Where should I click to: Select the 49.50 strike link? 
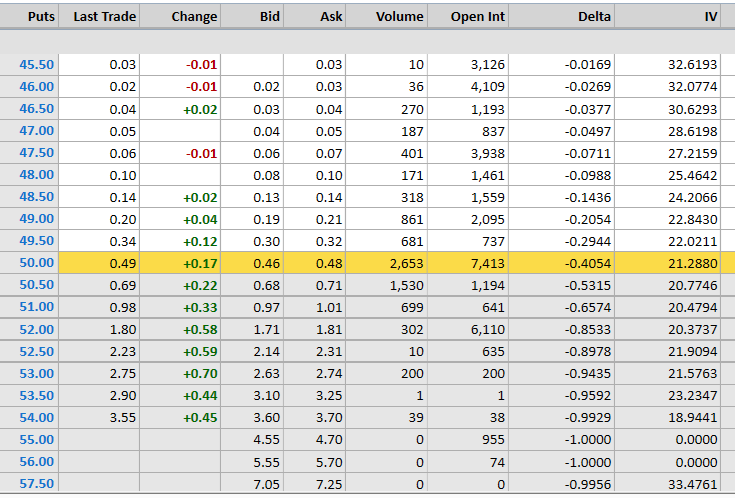[37, 241]
